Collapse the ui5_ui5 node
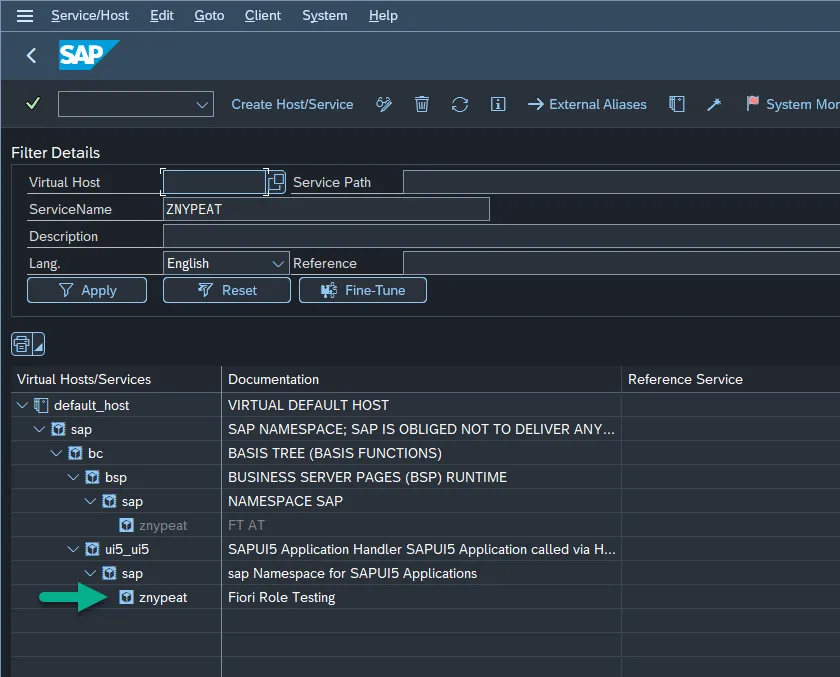840x677 pixels. tap(73, 549)
